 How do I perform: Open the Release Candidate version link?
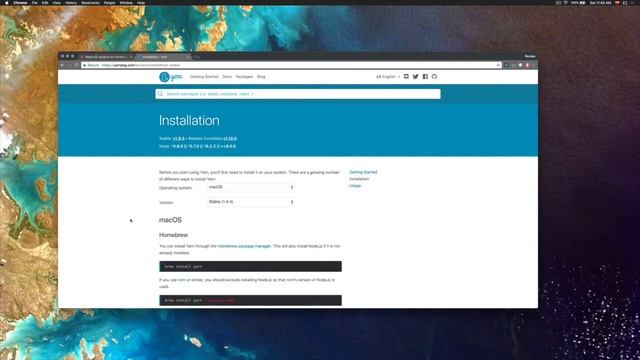230,139
